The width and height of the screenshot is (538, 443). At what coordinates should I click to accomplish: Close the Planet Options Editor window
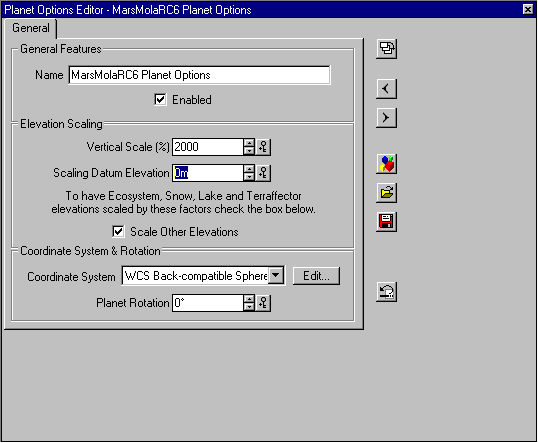pos(528,9)
